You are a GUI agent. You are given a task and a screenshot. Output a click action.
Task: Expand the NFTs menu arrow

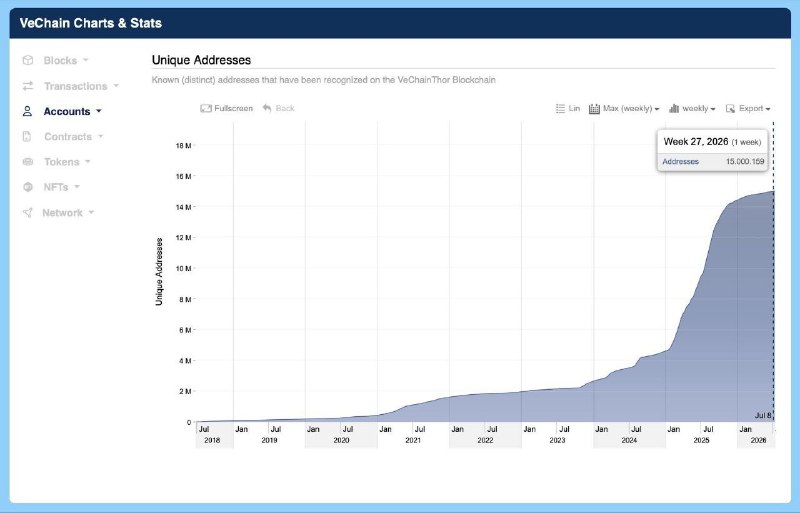[x=77, y=187]
